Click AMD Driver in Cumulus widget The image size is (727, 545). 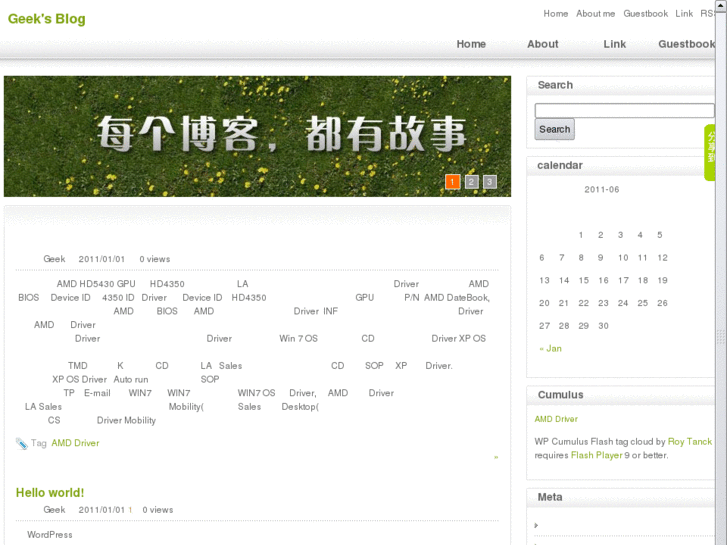pyautogui.click(x=556, y=419)
